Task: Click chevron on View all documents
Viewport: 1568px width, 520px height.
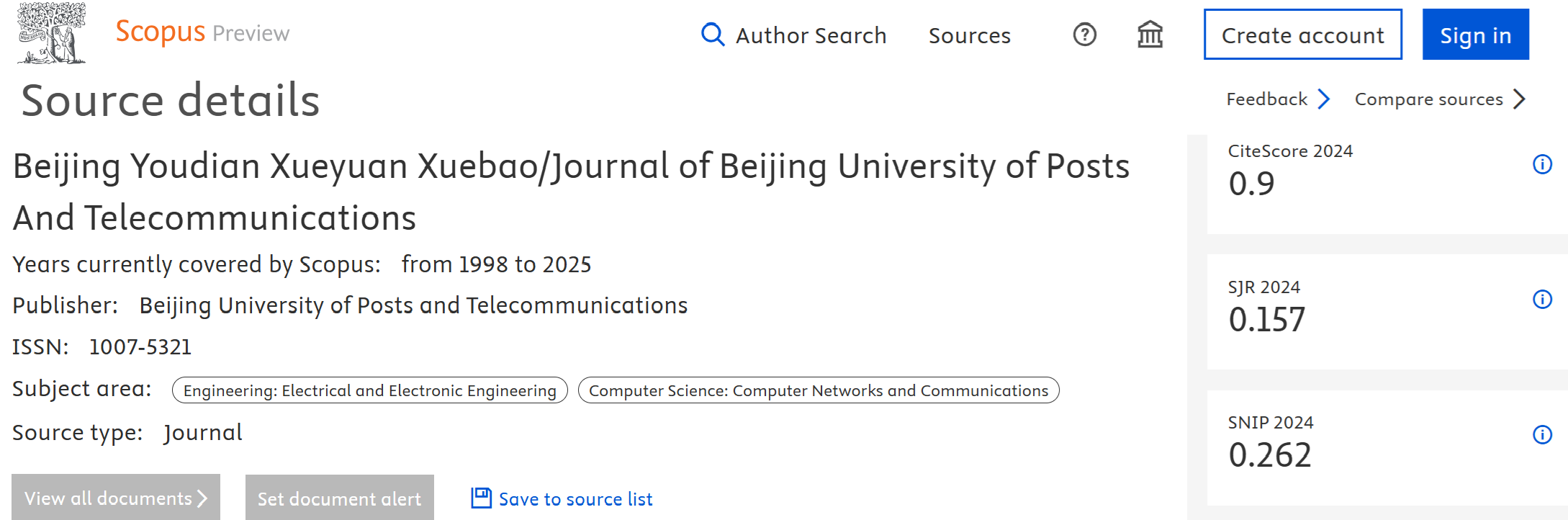Action: (202, 498)
